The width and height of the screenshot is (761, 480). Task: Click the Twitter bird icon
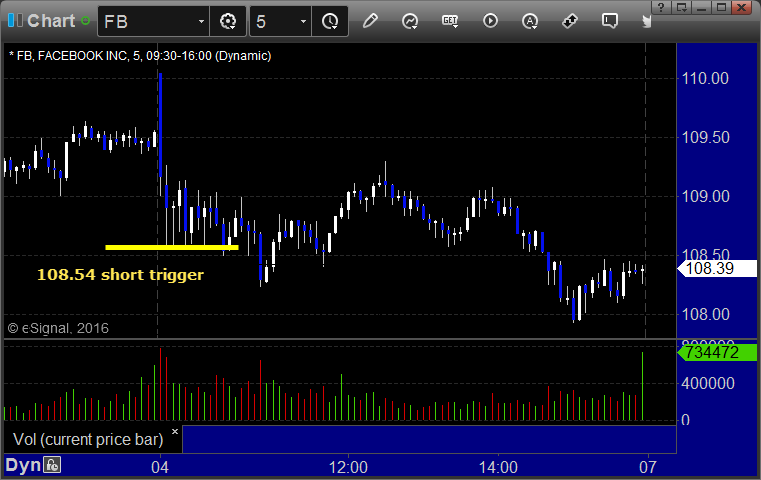tap(646, 21)
